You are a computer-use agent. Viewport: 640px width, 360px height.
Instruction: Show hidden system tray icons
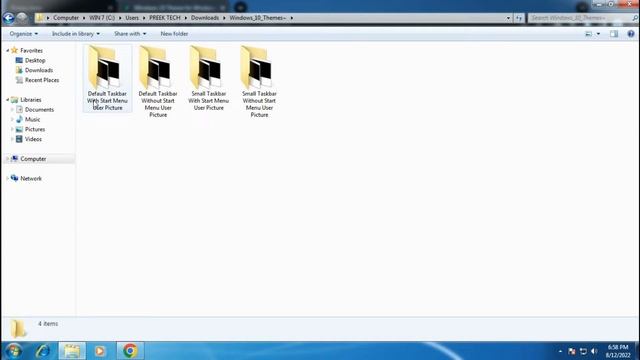[x=560, y=351]
